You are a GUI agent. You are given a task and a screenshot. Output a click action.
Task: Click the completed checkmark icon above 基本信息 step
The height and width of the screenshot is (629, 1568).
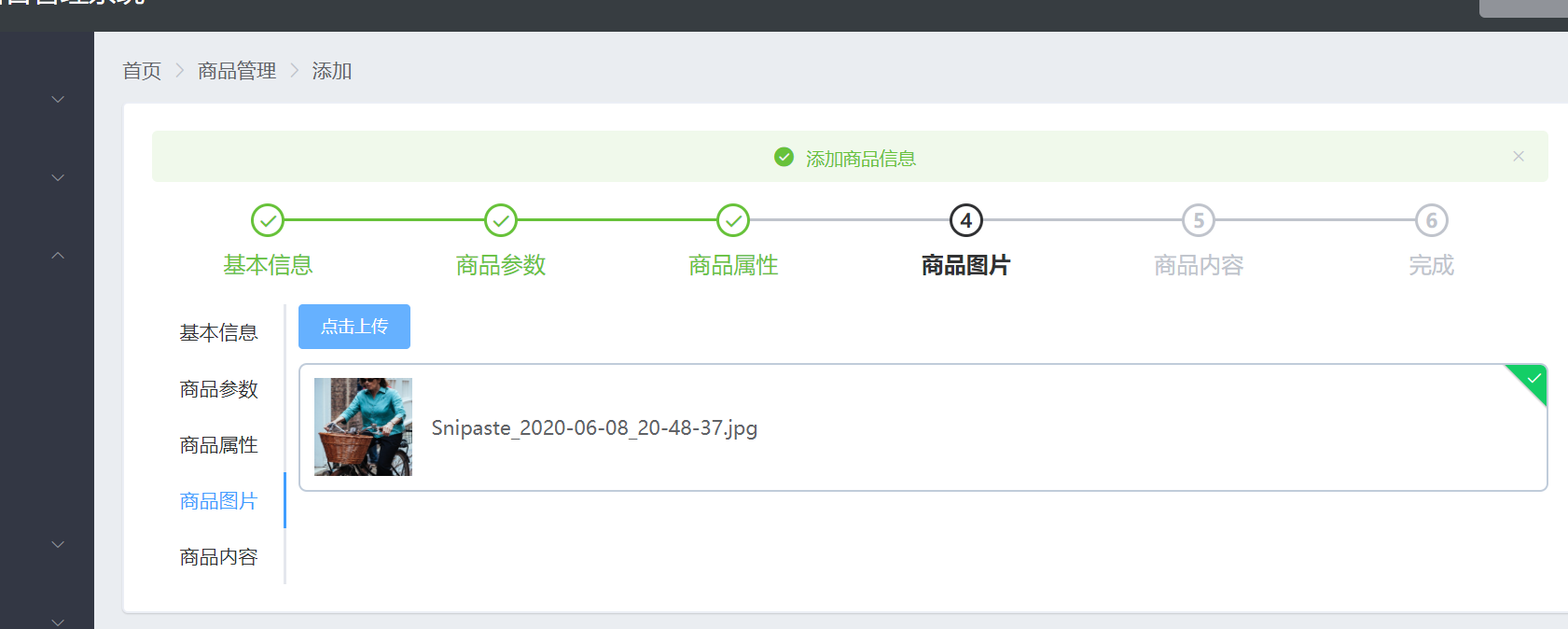pyautogui.click(x=268, y=220)
